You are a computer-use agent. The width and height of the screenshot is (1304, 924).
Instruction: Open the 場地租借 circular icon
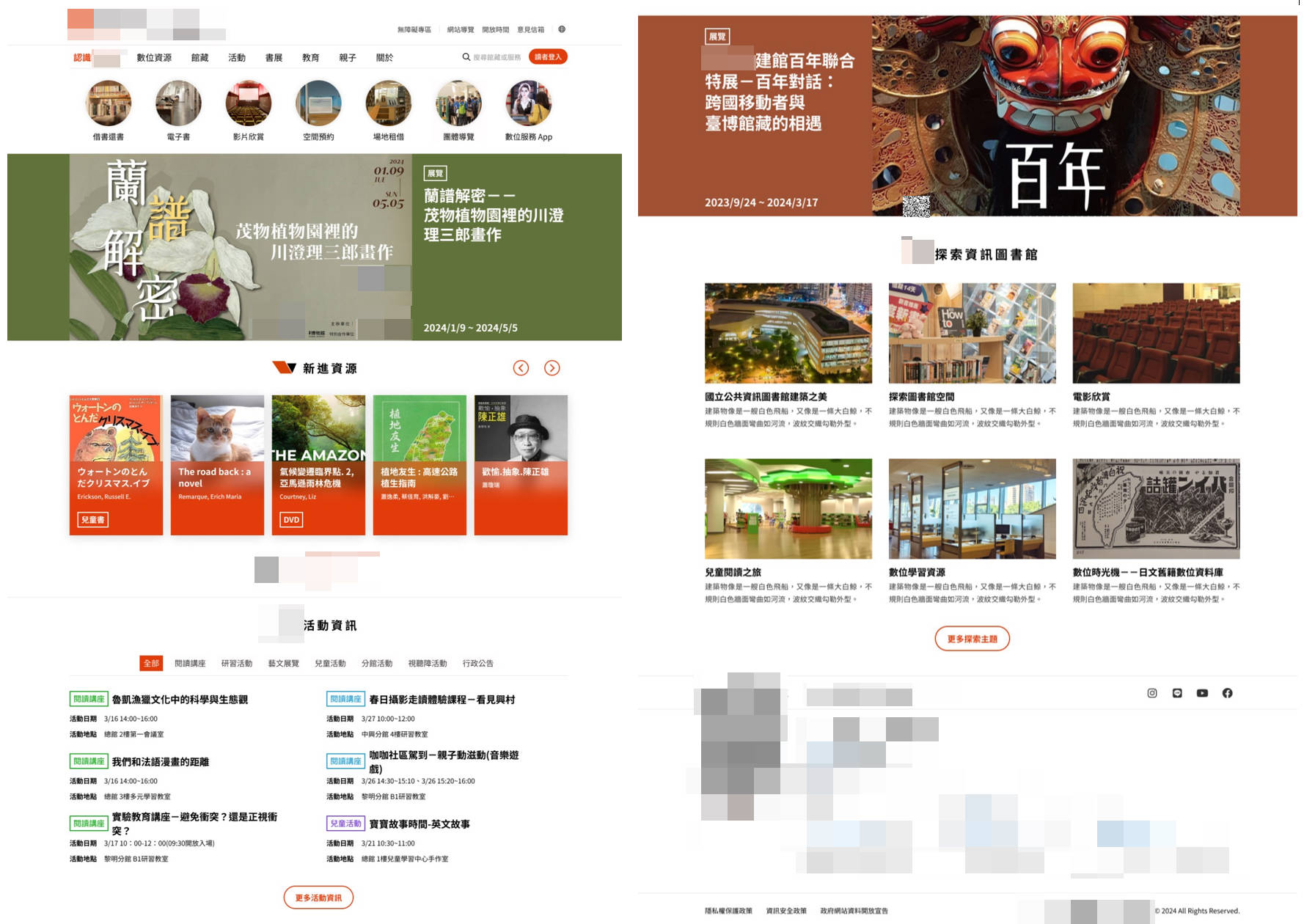[389, 103]
